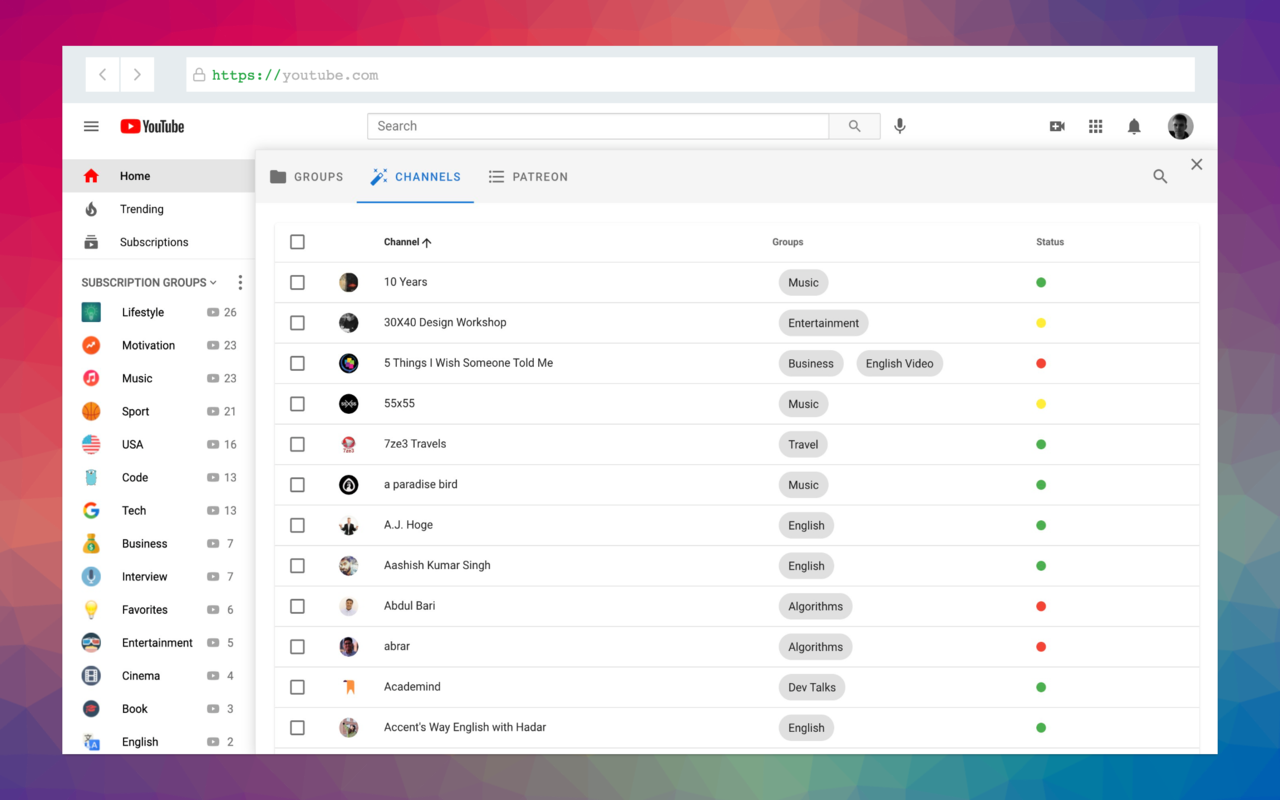Open Home in the sidebar

tap(159, 176)
